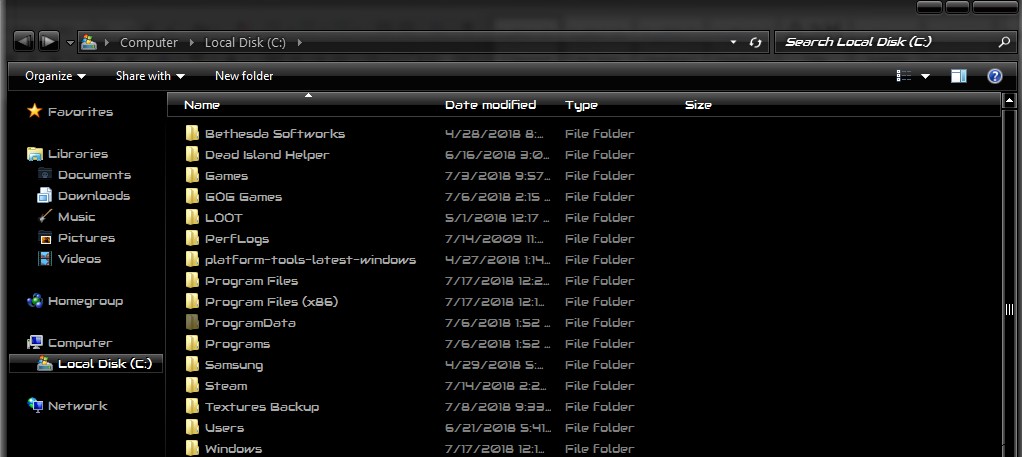Open the recent locations dropdown arrow
Image resolution: width=1022 pixels, height=457 pixels.
pyautogui.click(x=70, y=43)
